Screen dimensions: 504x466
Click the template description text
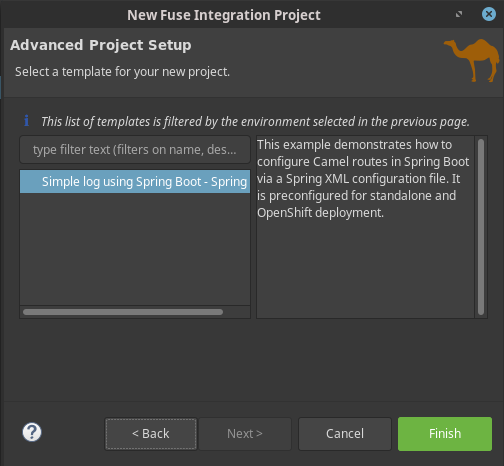click(x=363, y=179)
